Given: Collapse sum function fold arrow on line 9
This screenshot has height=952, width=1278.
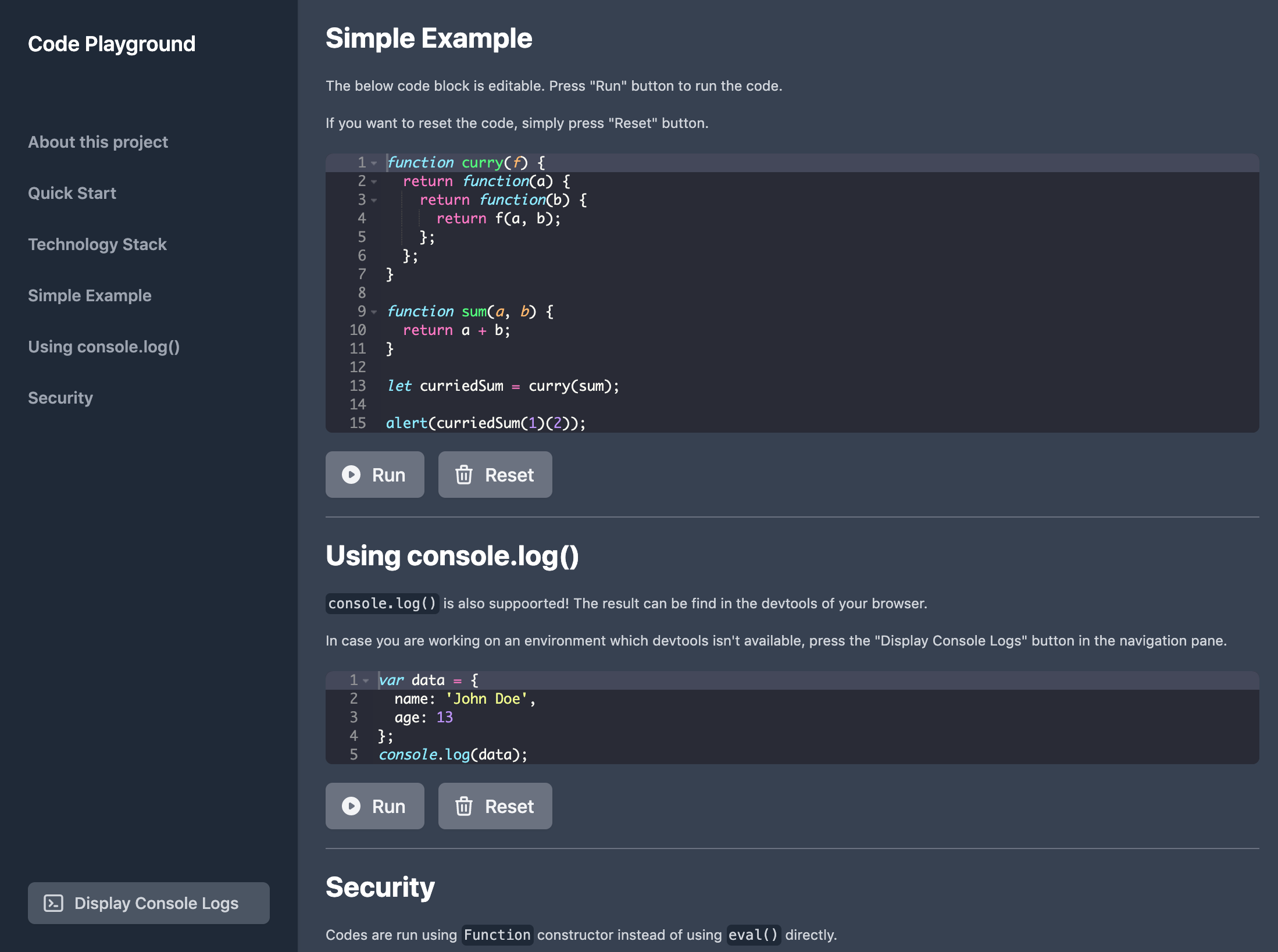Looking at the screenshot, I should click(374, 312).
